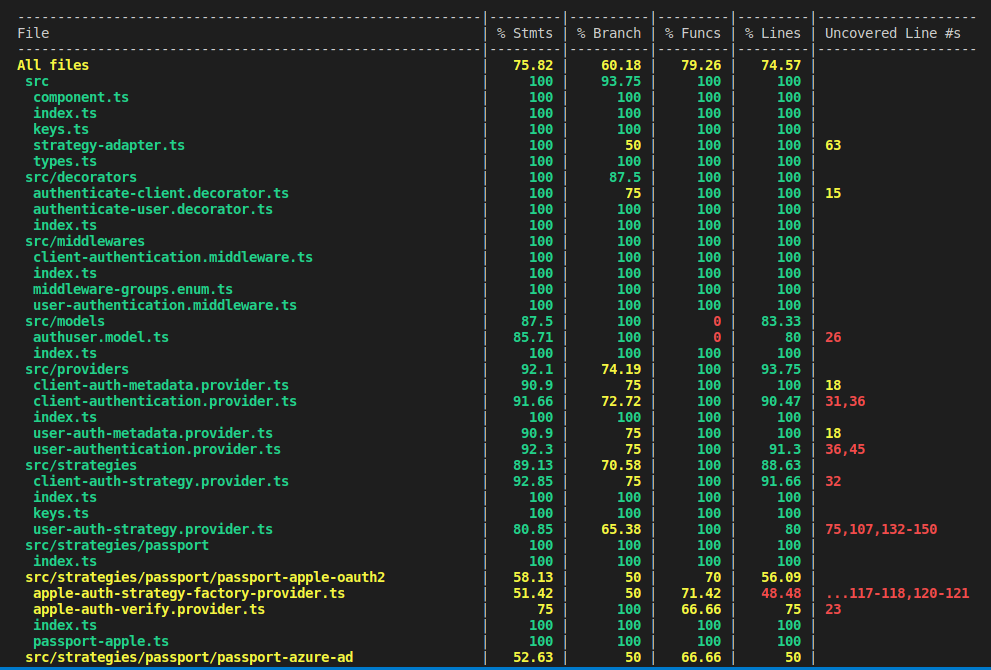Click the src/models lines value 83.33
The image size is (991, 670).
pyautogui.click(x=781, y=322)
